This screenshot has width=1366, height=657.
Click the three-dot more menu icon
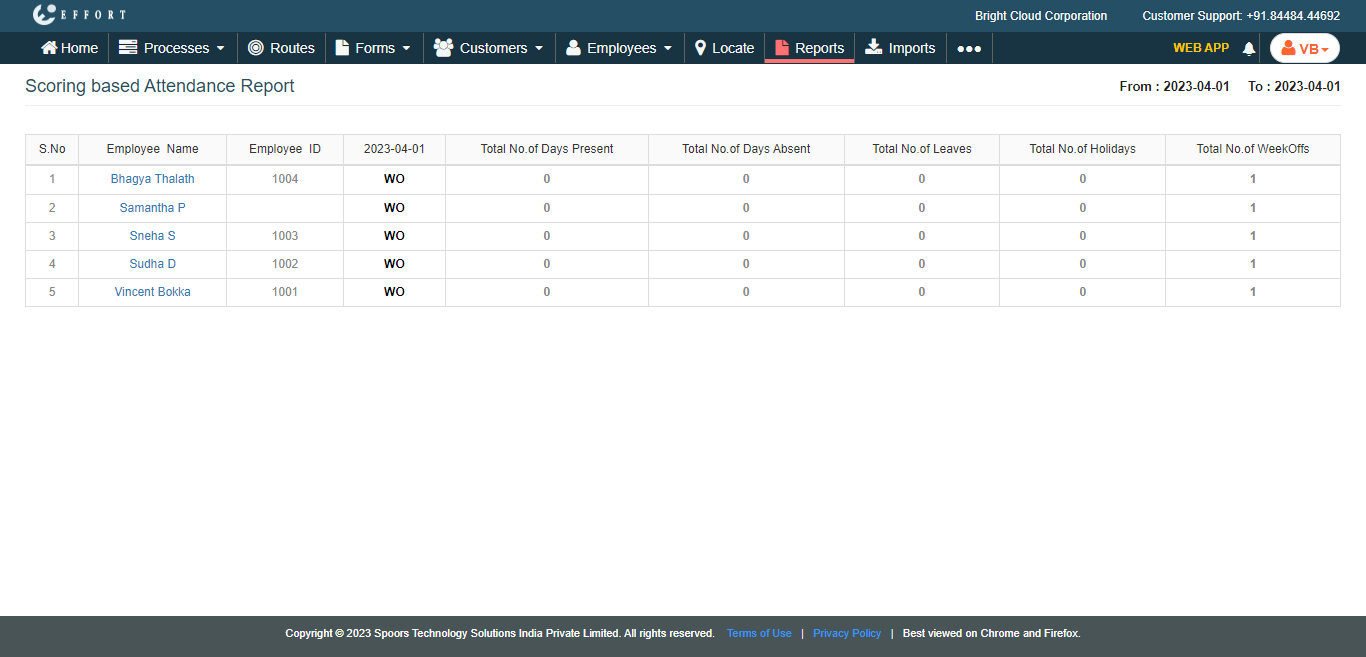click(x=969, y=48)
